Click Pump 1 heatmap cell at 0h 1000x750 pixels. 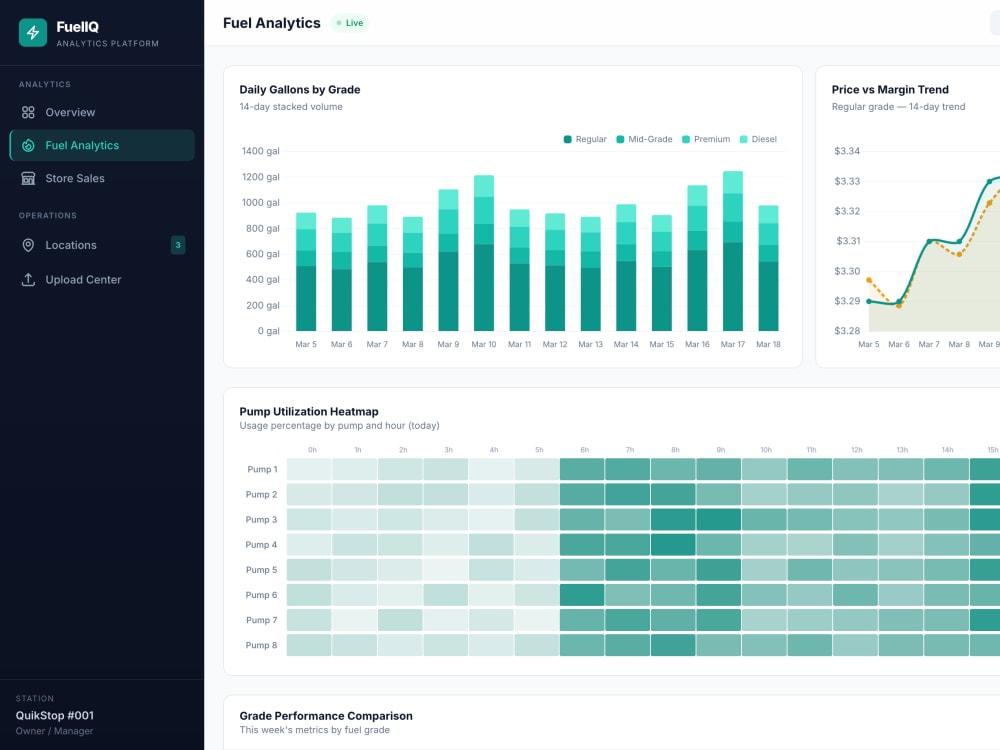(309, 469)
